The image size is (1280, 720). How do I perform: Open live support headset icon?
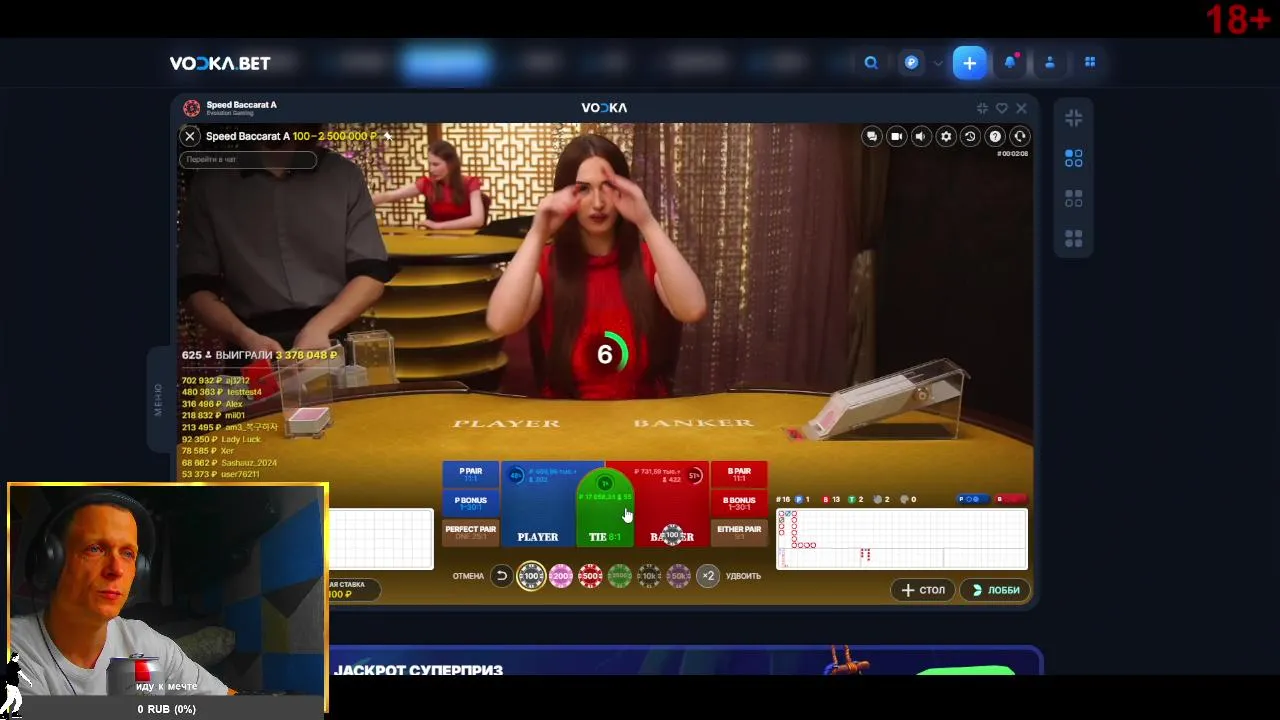point(1019,136)
